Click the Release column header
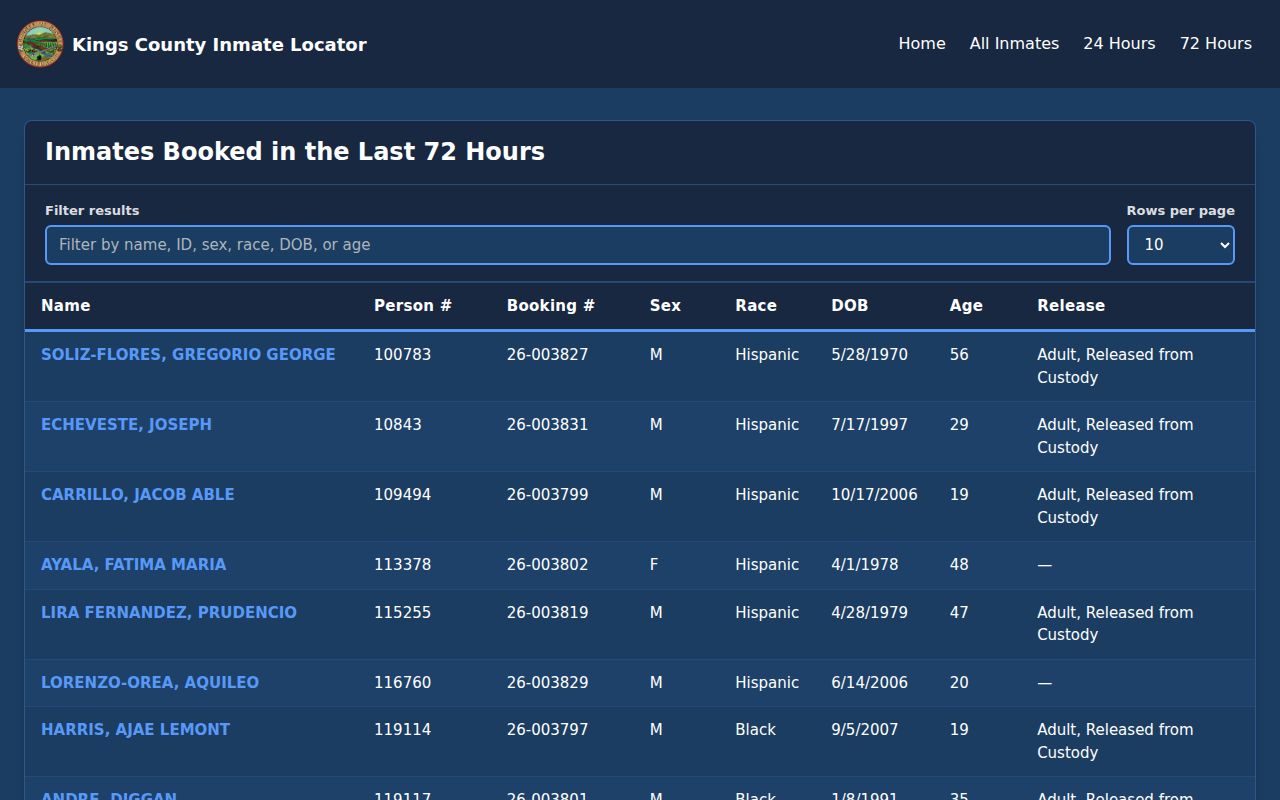 point(1071,306)
